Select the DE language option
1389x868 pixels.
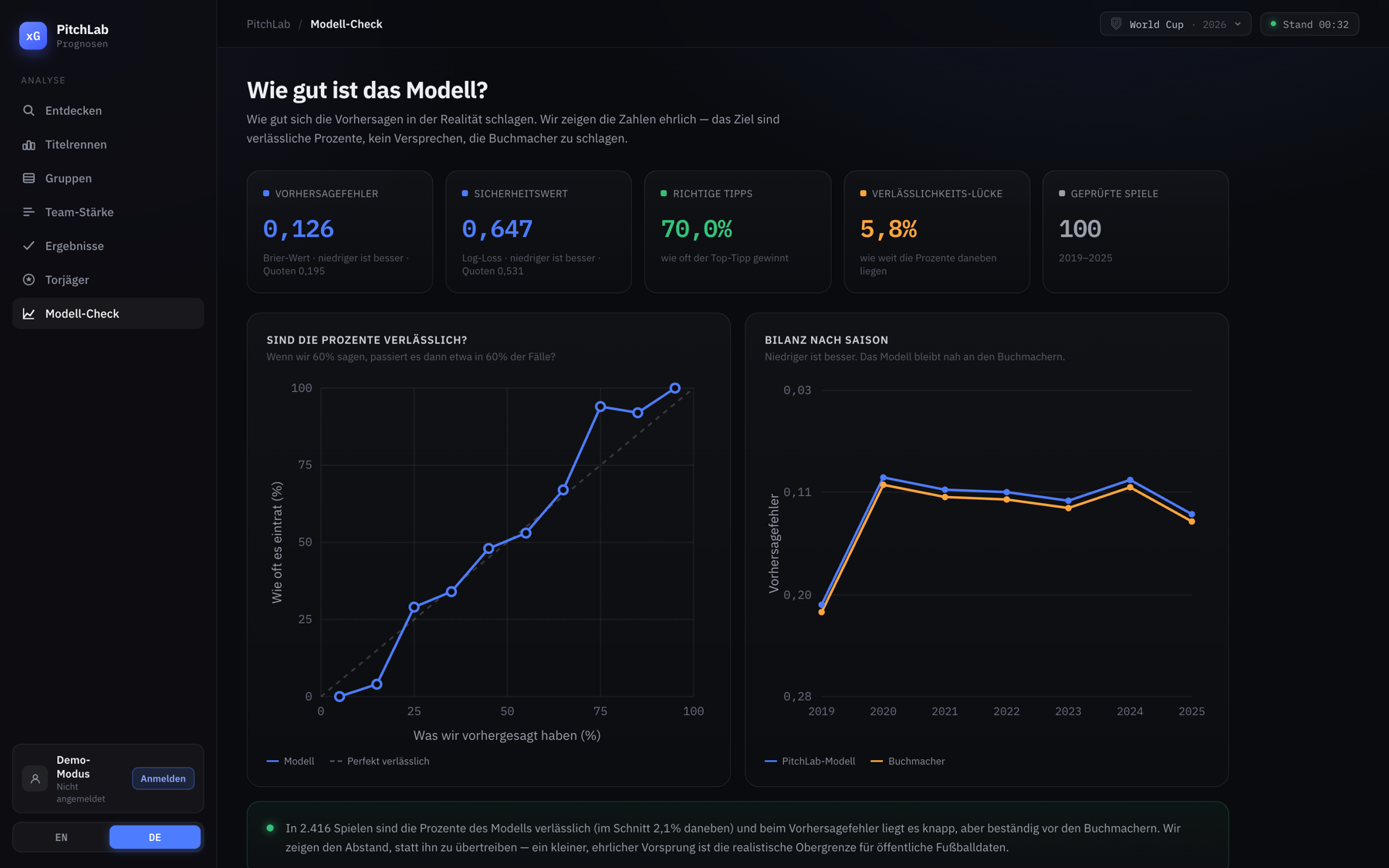(155, 837)
